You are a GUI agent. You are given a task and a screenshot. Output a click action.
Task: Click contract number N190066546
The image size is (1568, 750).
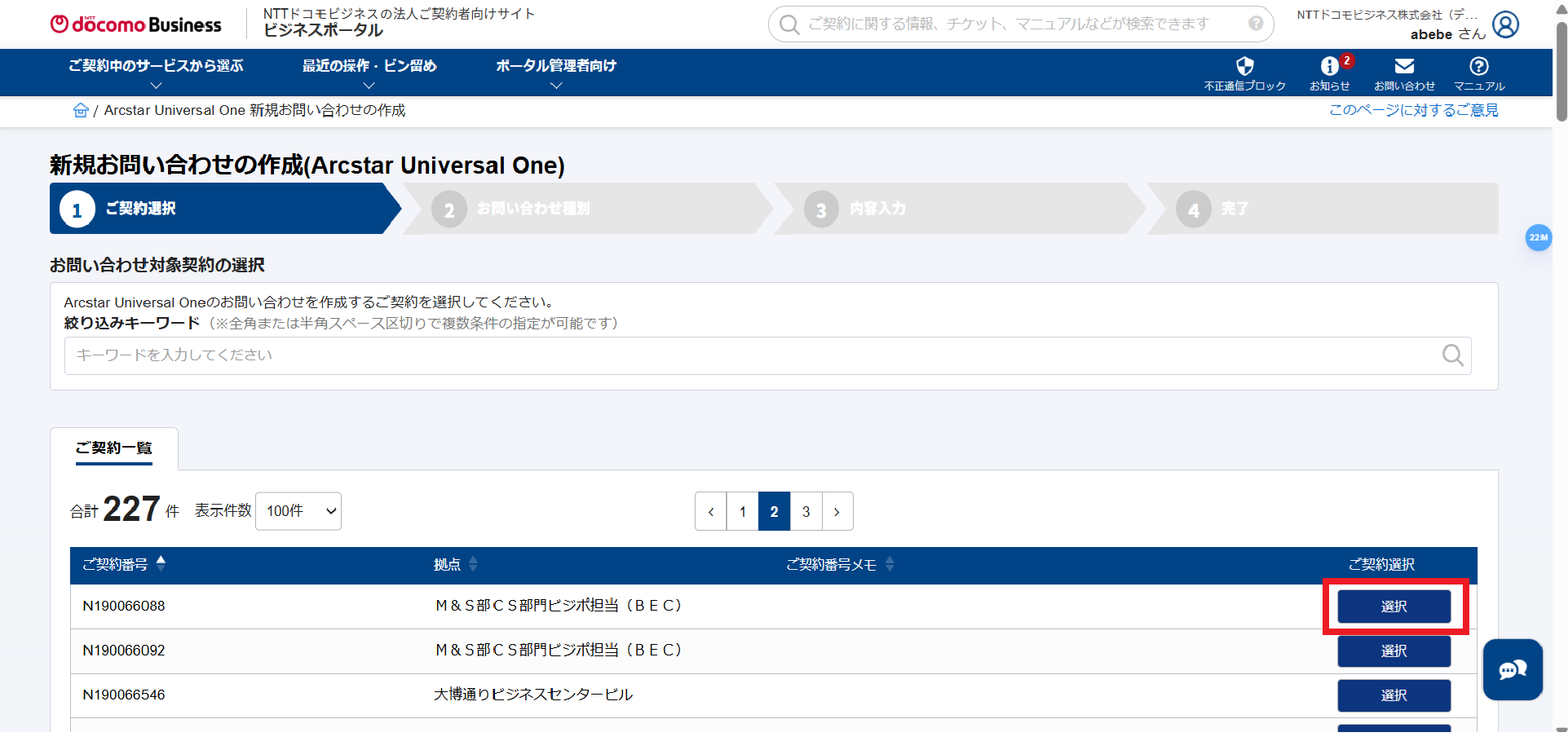tap(124, 695)
